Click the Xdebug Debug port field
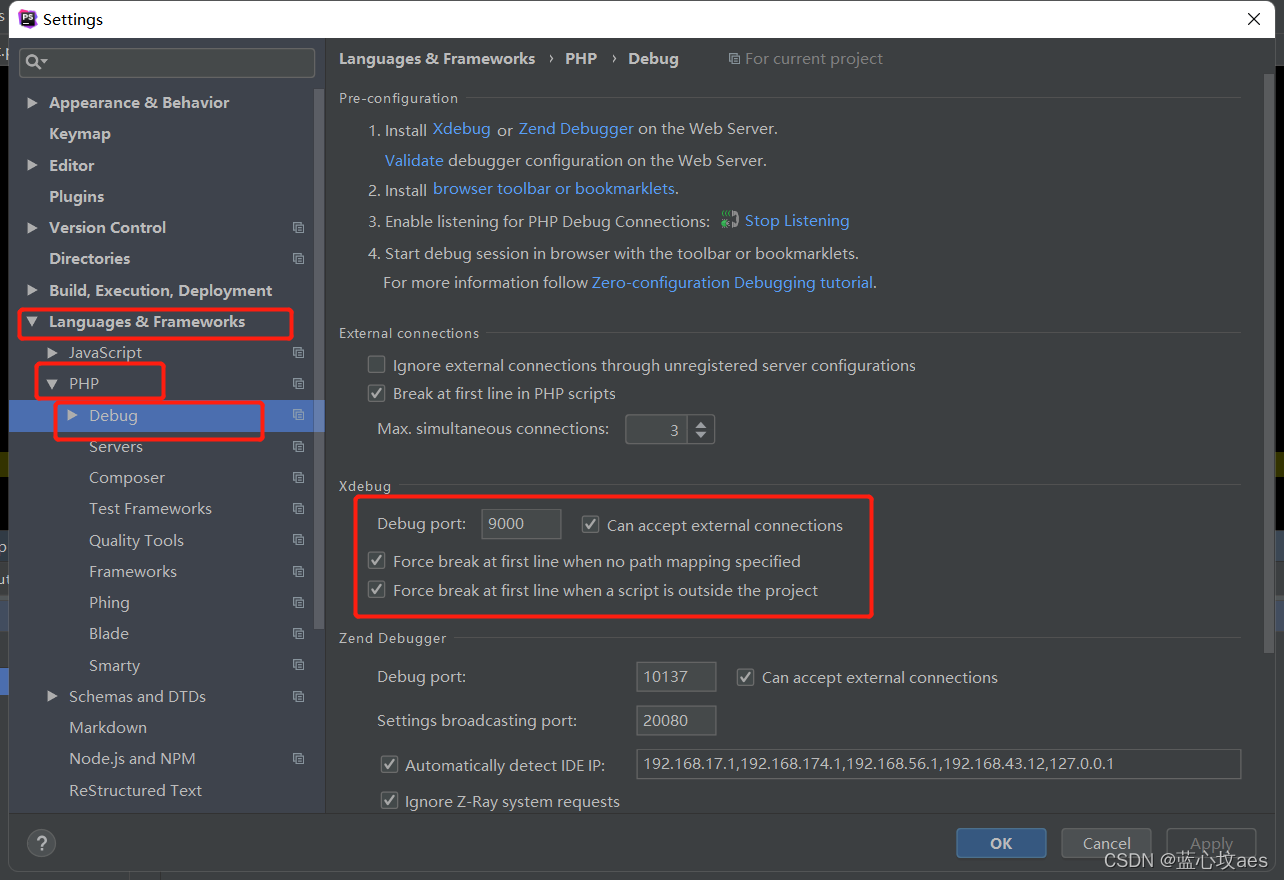1284x880 pixels. 521,524
